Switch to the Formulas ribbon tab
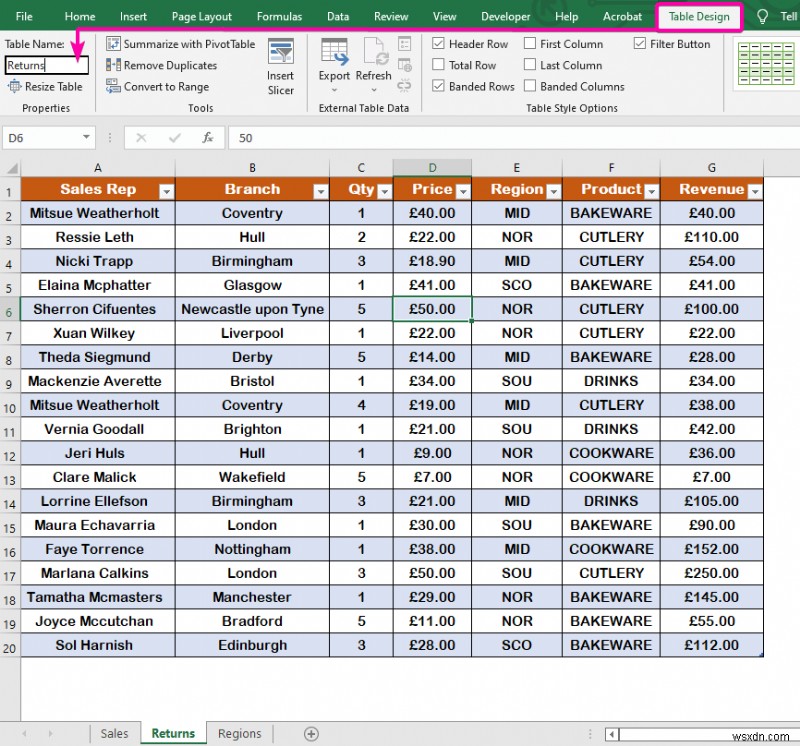800x746 pixels. point(279,16)
